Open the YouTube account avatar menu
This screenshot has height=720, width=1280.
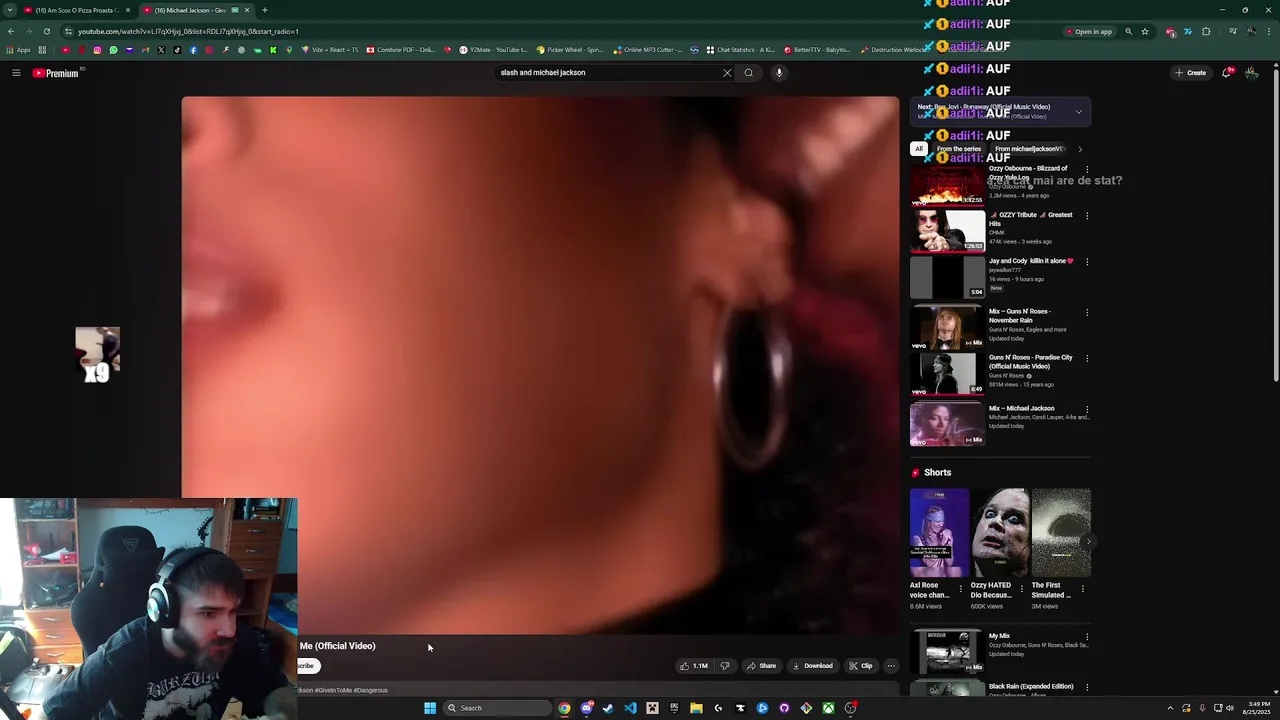click(1251, 73)
